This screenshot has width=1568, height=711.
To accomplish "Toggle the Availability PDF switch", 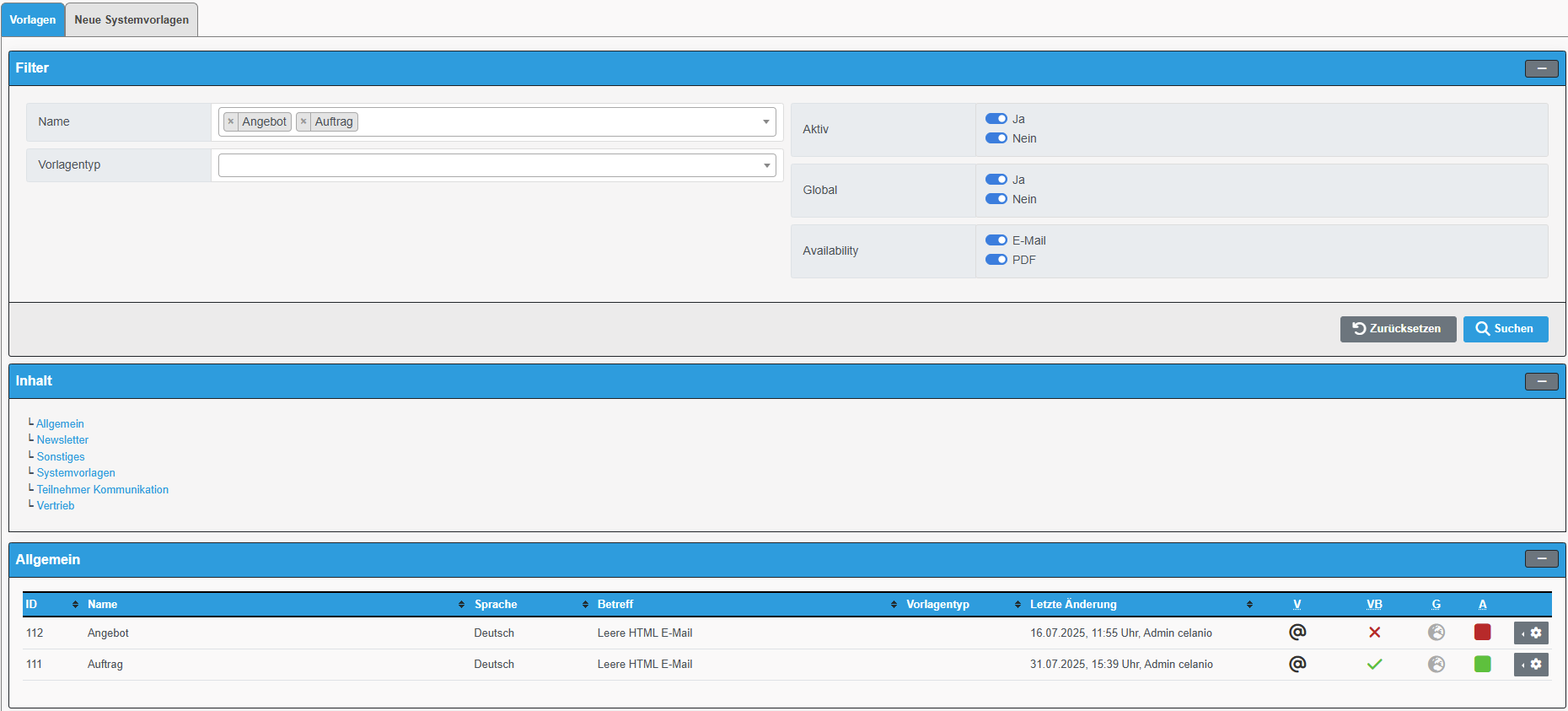I will click(x=996, y=260).
